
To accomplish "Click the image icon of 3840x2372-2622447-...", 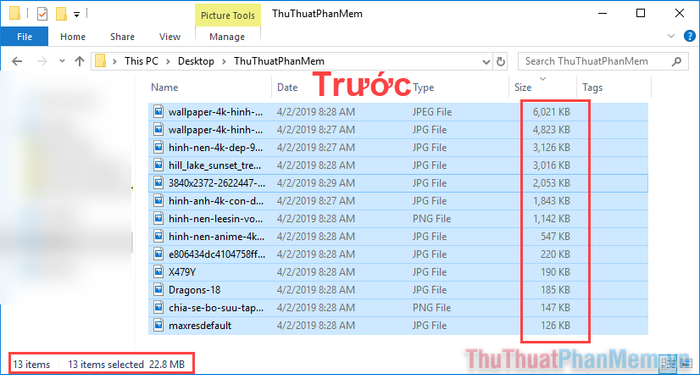I will point(158,183).
